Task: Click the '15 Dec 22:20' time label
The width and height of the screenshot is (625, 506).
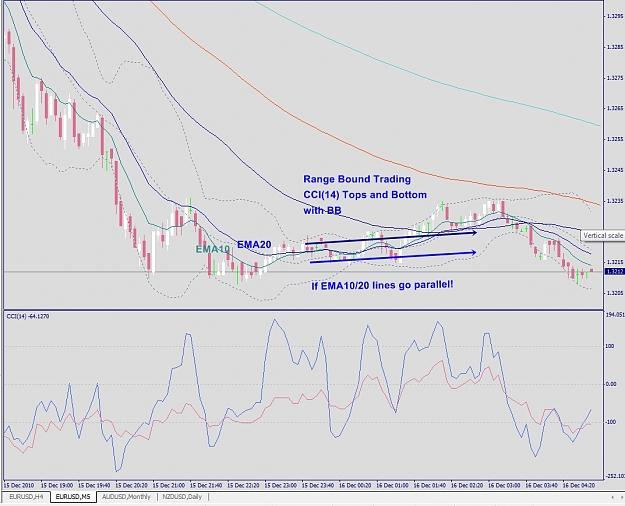Action: tap(244, 486)
